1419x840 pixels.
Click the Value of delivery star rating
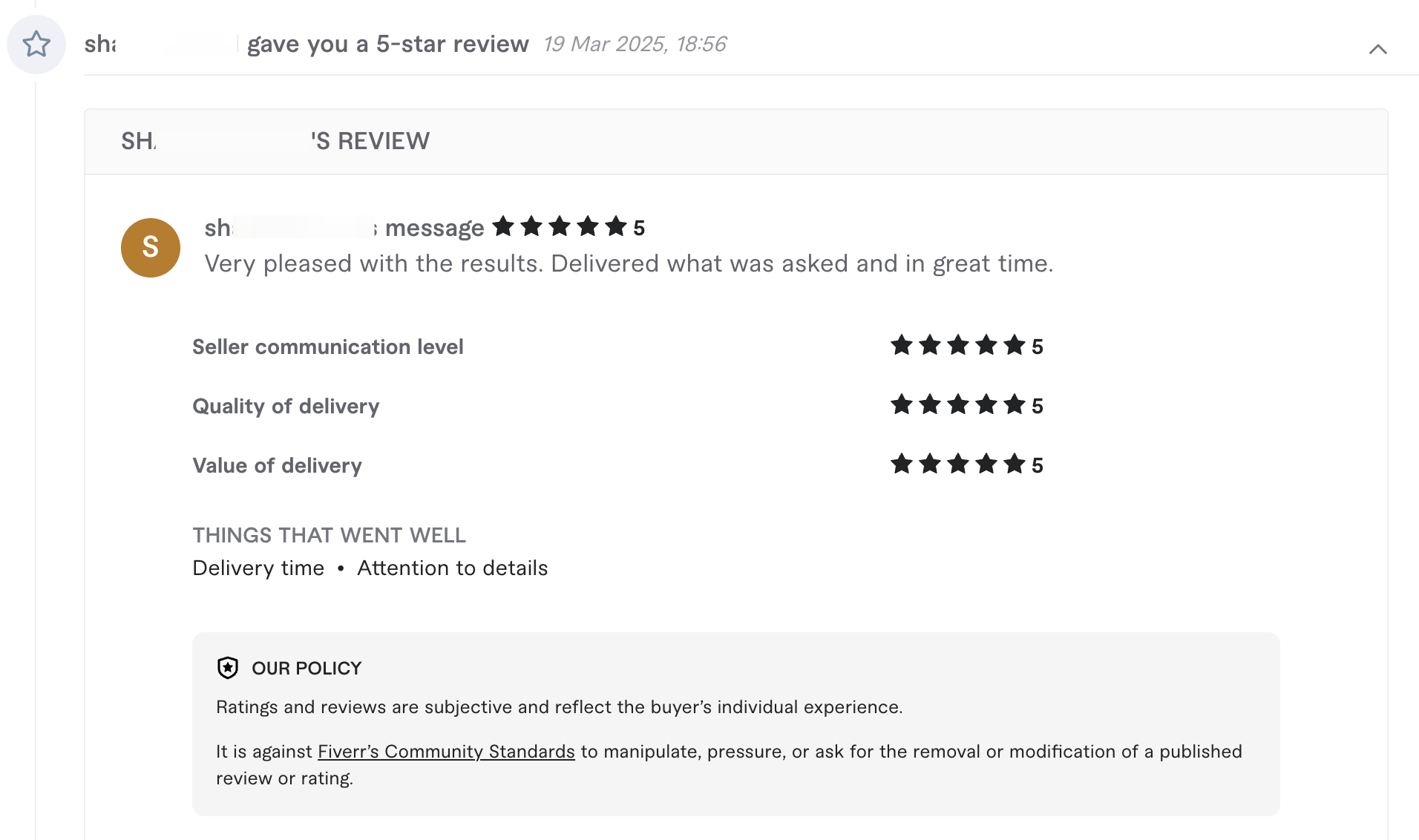pyautogui.click(x=957, y=465)
